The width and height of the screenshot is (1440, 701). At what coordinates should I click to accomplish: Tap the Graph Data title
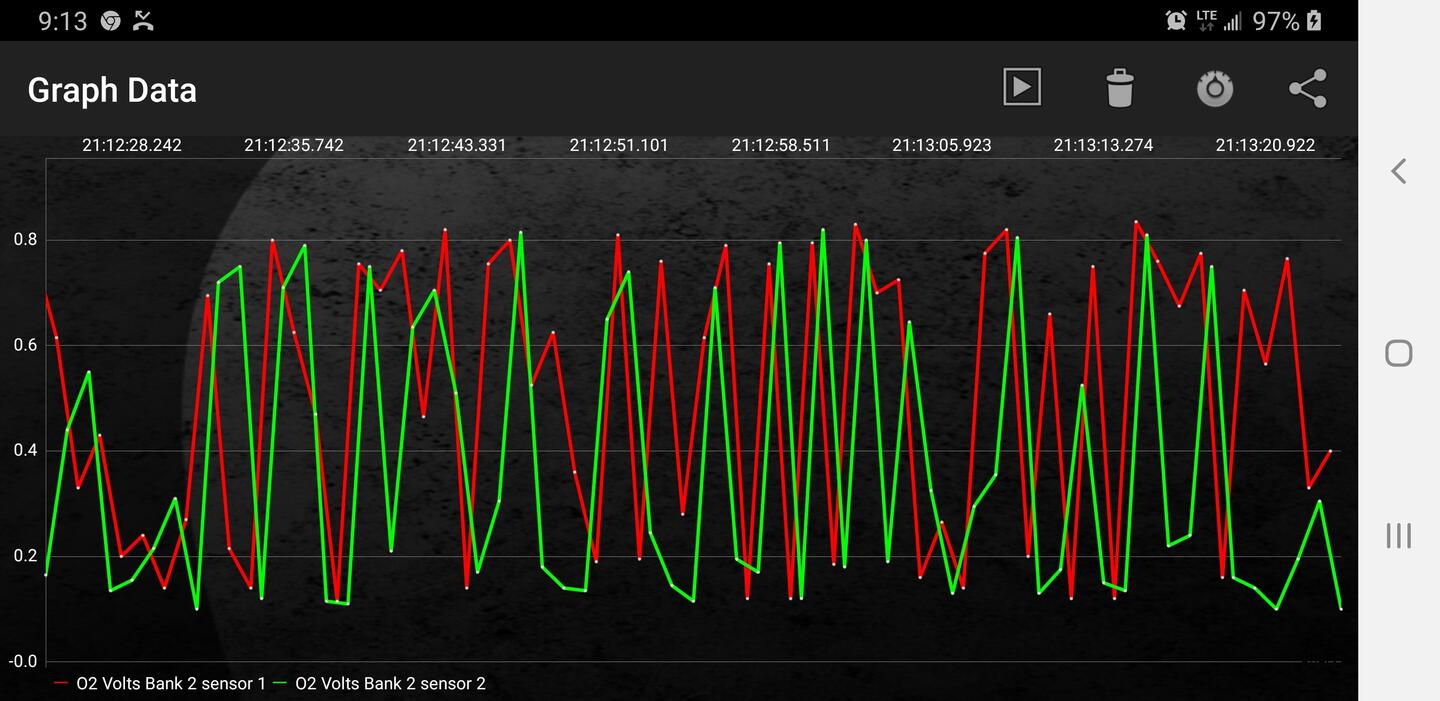point(112,90)
